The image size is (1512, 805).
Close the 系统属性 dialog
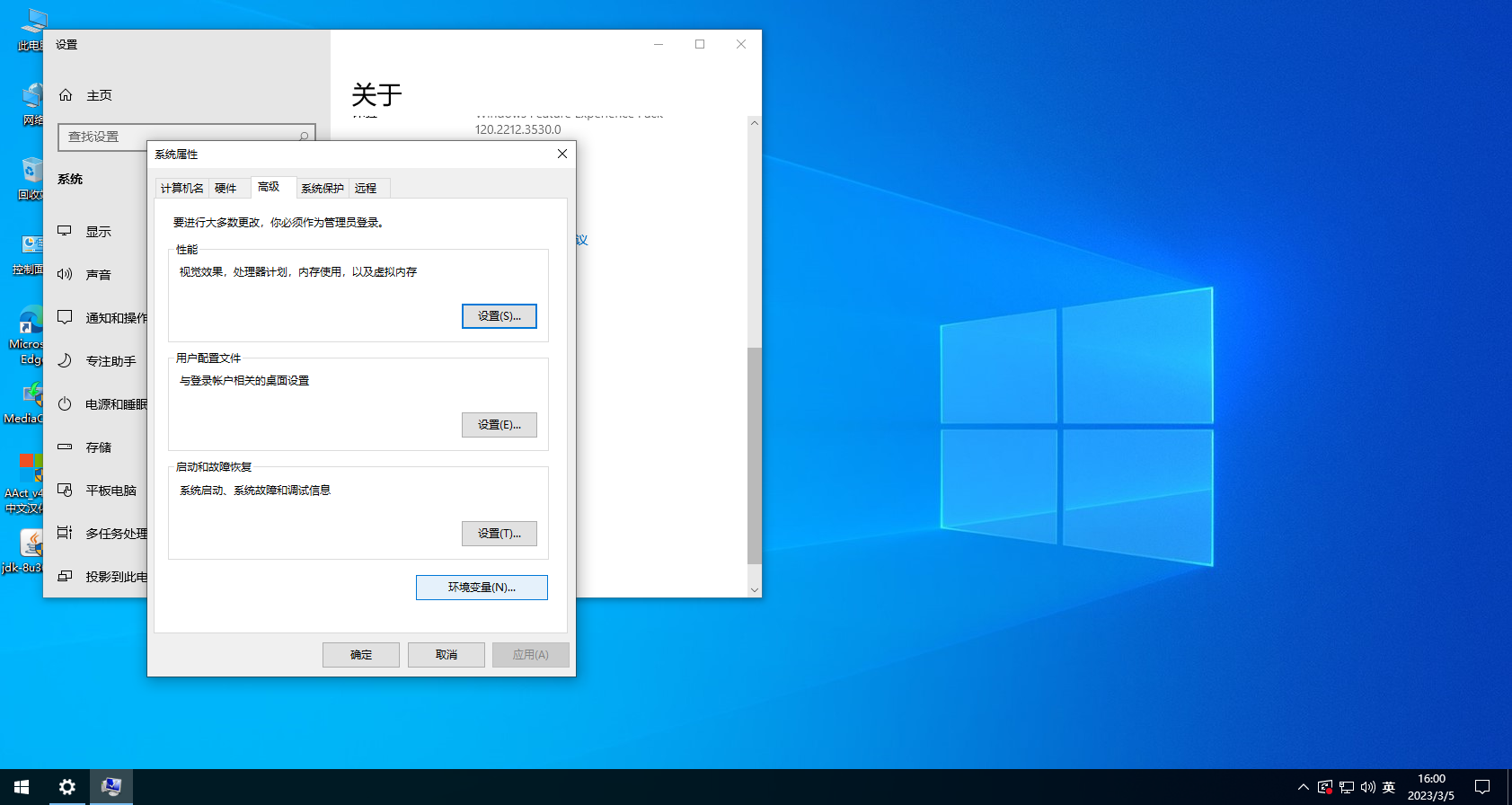562,154
